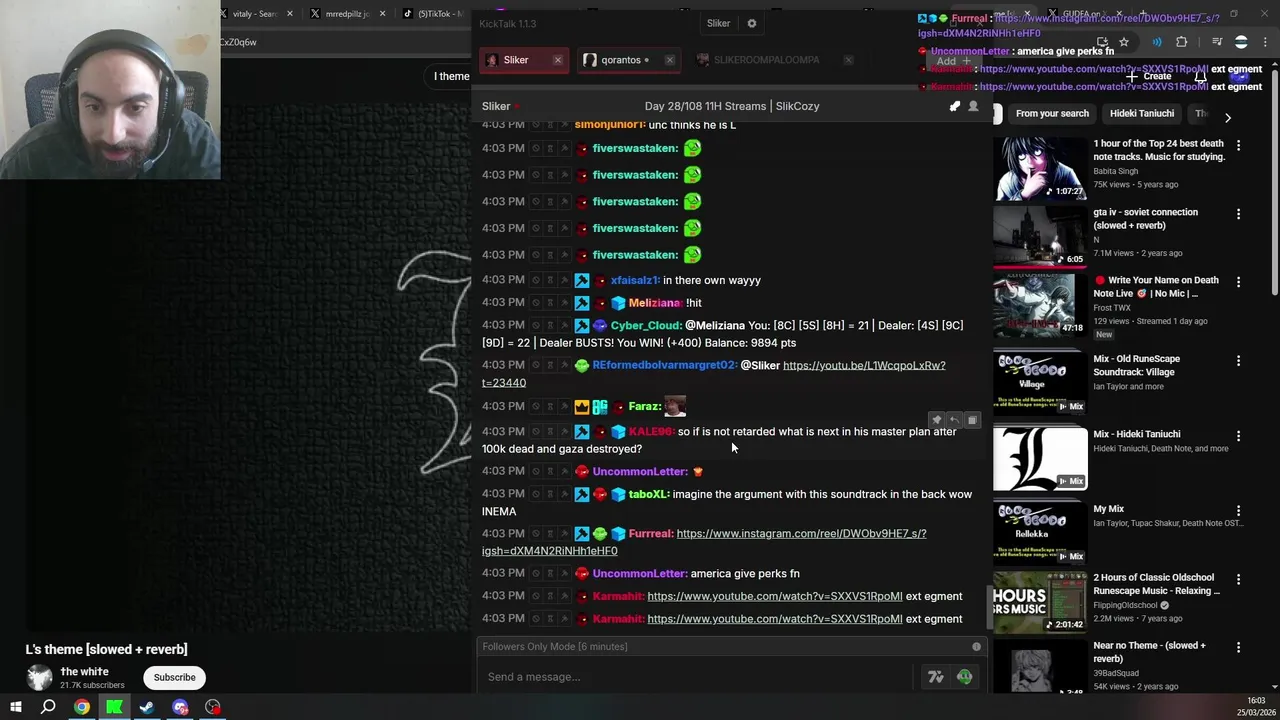Timeout hourglass icon on Furrreal's message
This screenshot has width=1280, height=720.
click(x=550, y=534)
